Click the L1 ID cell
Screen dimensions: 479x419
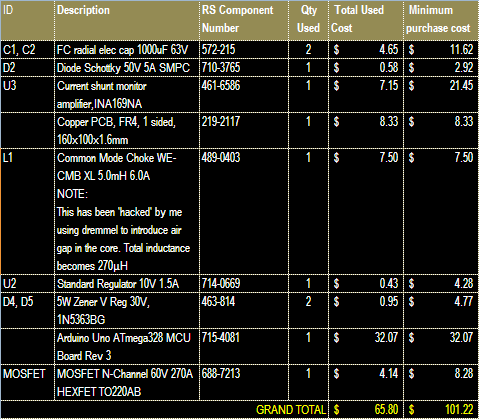coord(27,212)
